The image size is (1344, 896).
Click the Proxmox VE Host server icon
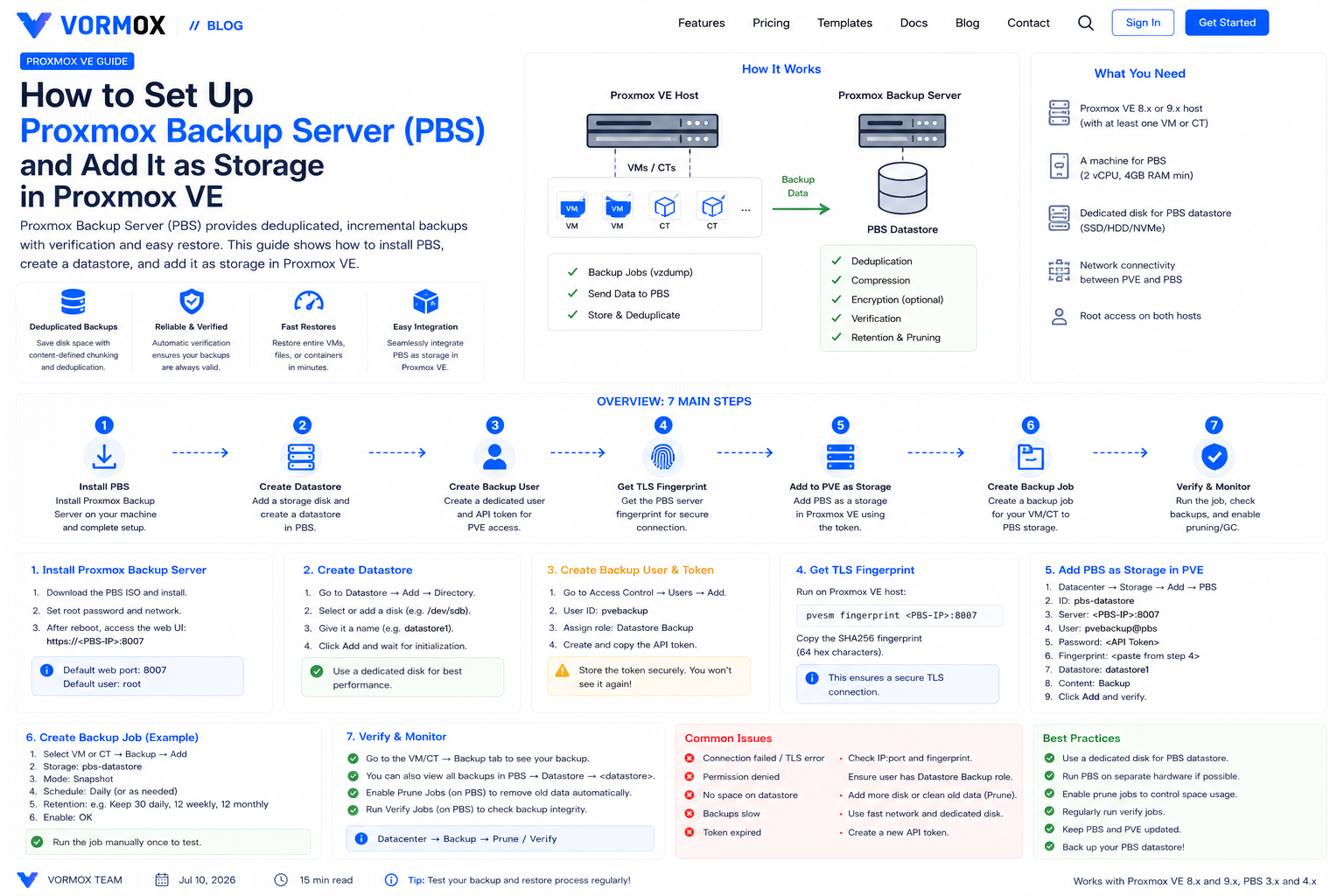pyautogui.click(x=653, y=130)
